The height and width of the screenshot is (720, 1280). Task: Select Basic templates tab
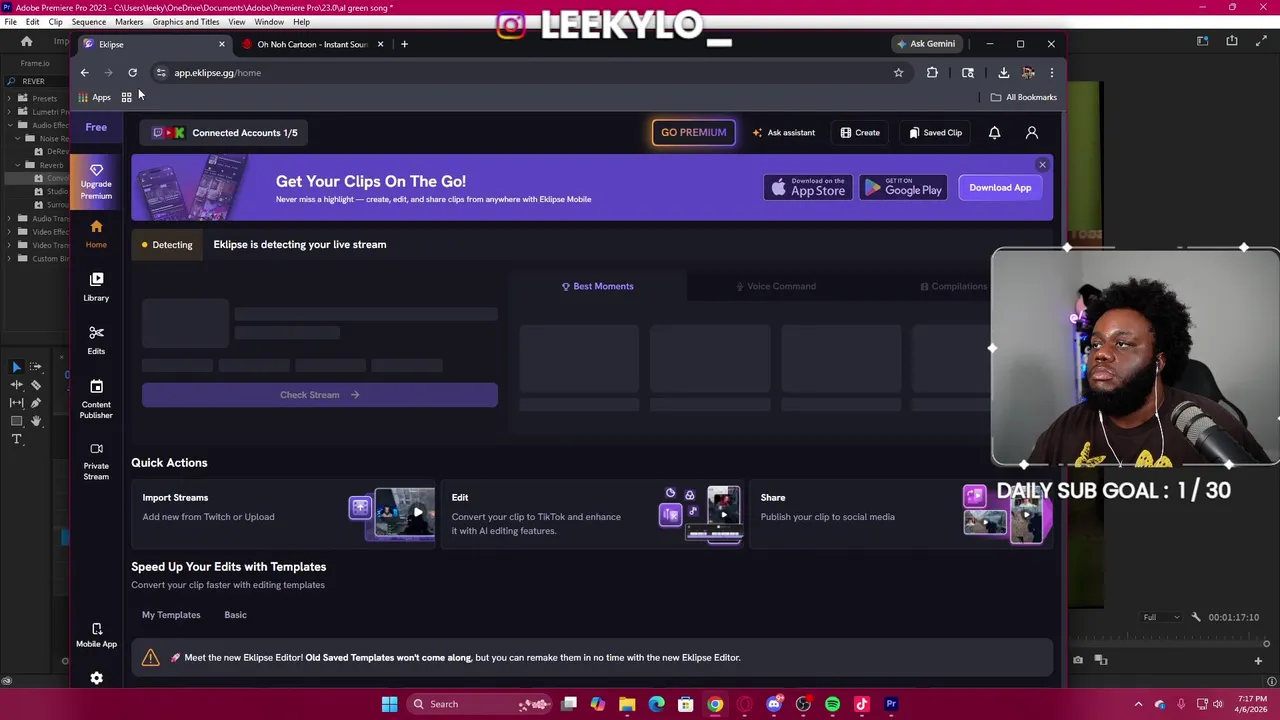click(x=235, y=615)
